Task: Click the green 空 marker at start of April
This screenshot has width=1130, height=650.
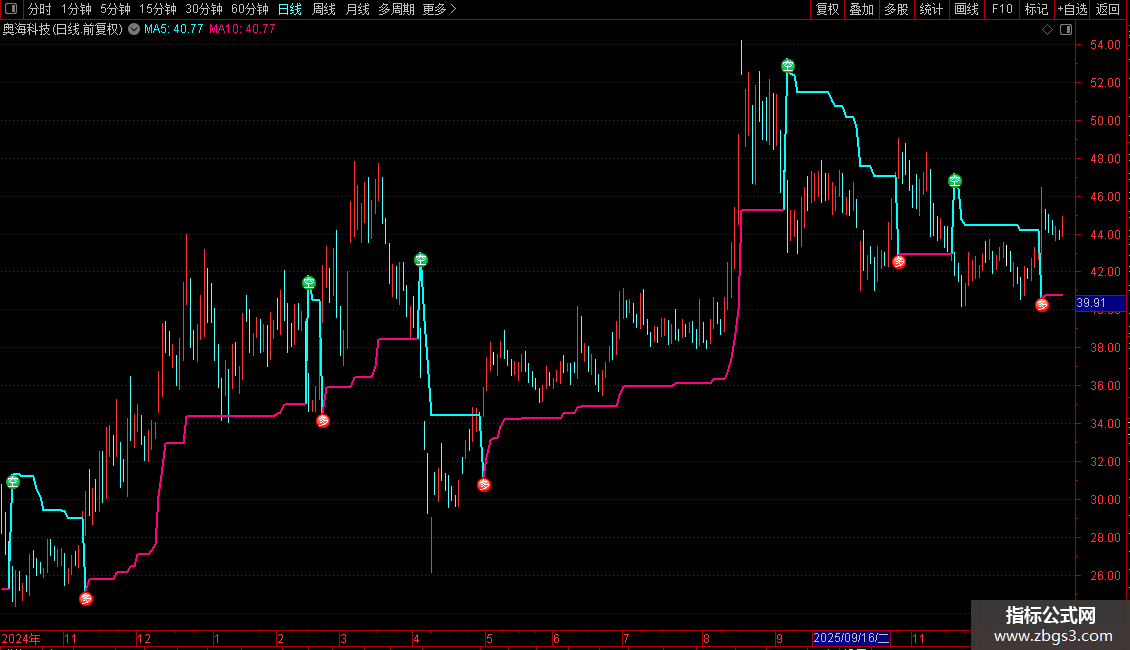Action: [x=421, y=259]
